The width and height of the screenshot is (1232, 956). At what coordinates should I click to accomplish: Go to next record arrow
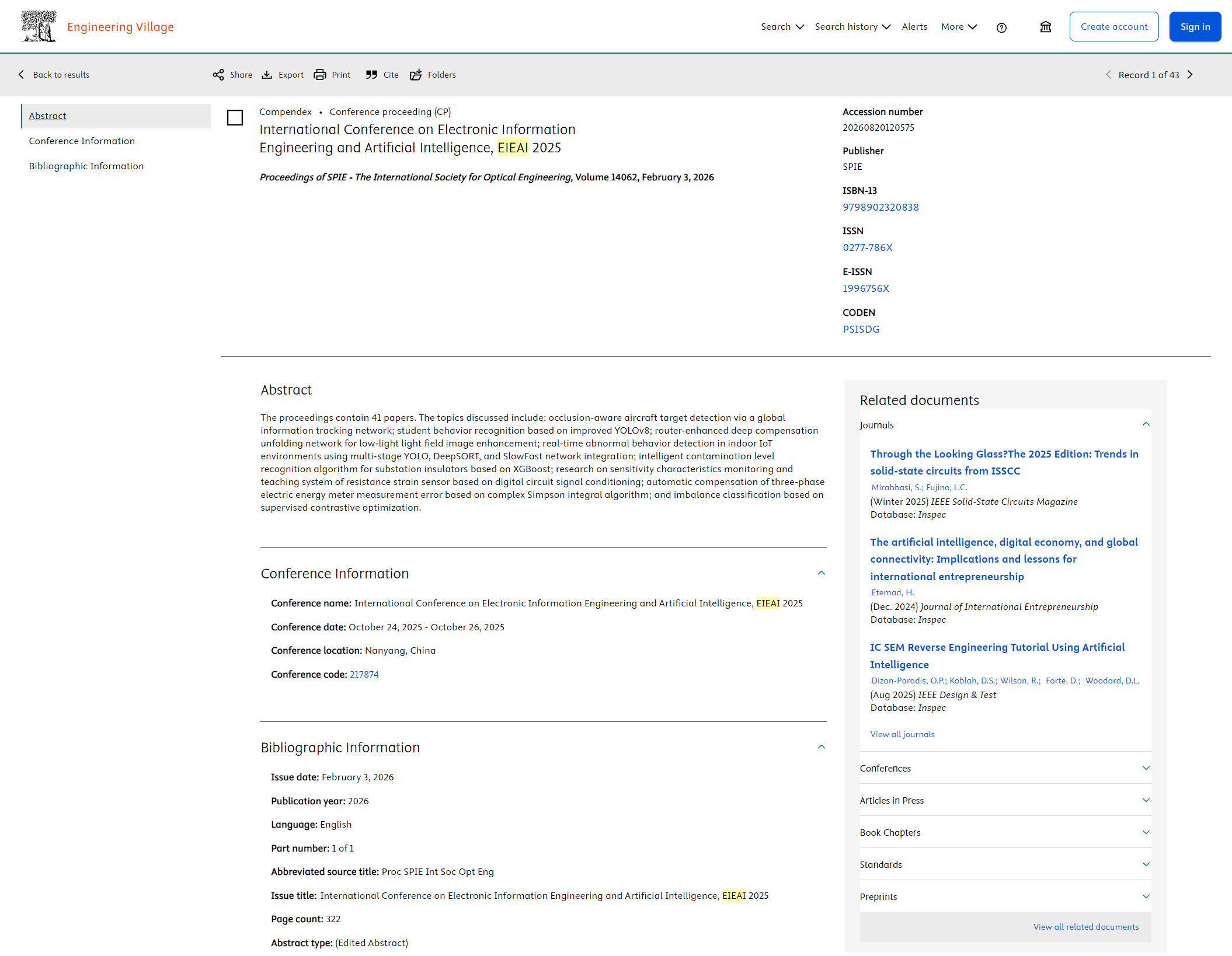click(x=1190, y=75)
